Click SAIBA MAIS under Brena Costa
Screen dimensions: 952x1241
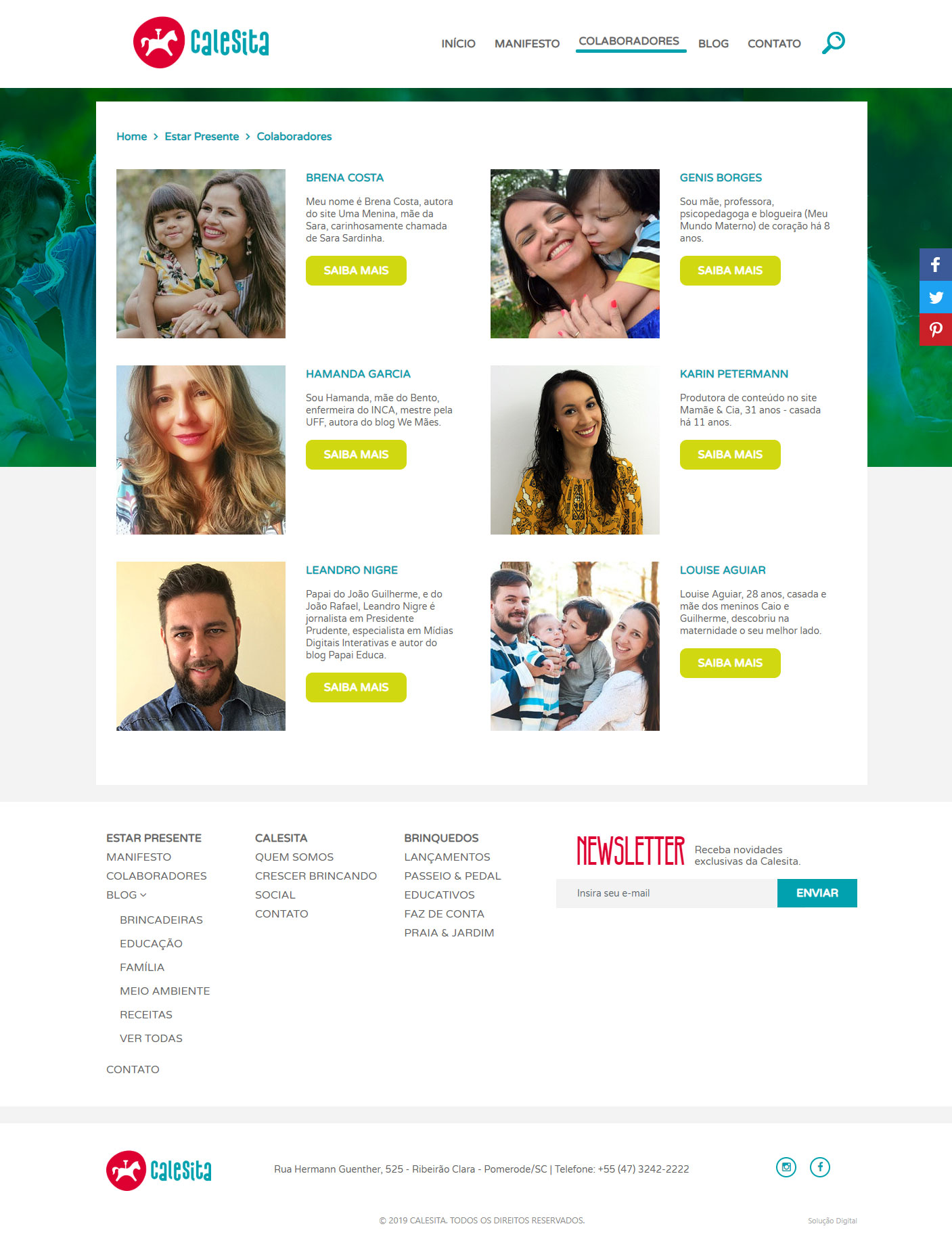[356, 271]
